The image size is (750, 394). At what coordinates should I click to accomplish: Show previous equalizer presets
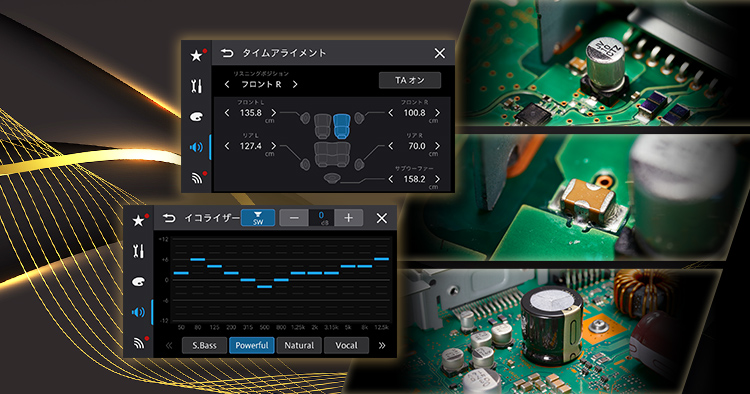[169, 345]
